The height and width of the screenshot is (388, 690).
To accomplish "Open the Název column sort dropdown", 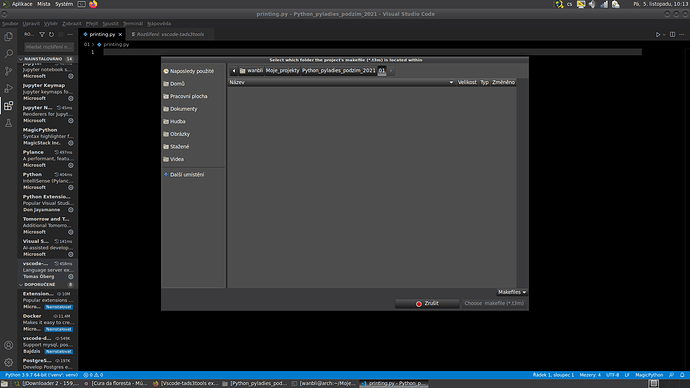I will pos(451,82).
